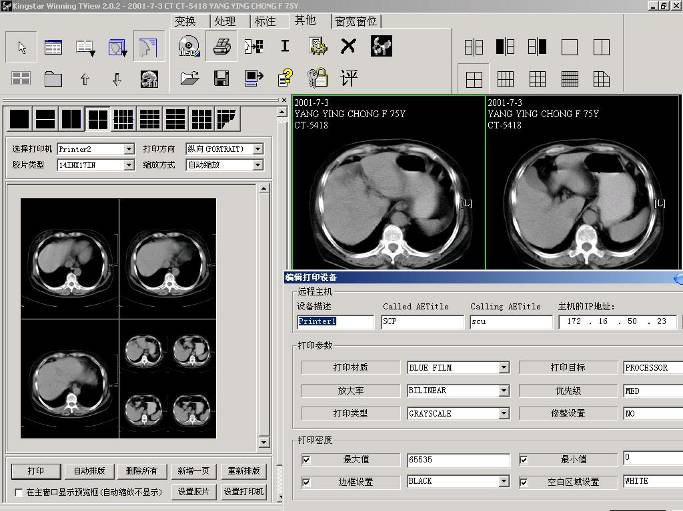Select the two-row film layout

[x=45, y=119]
